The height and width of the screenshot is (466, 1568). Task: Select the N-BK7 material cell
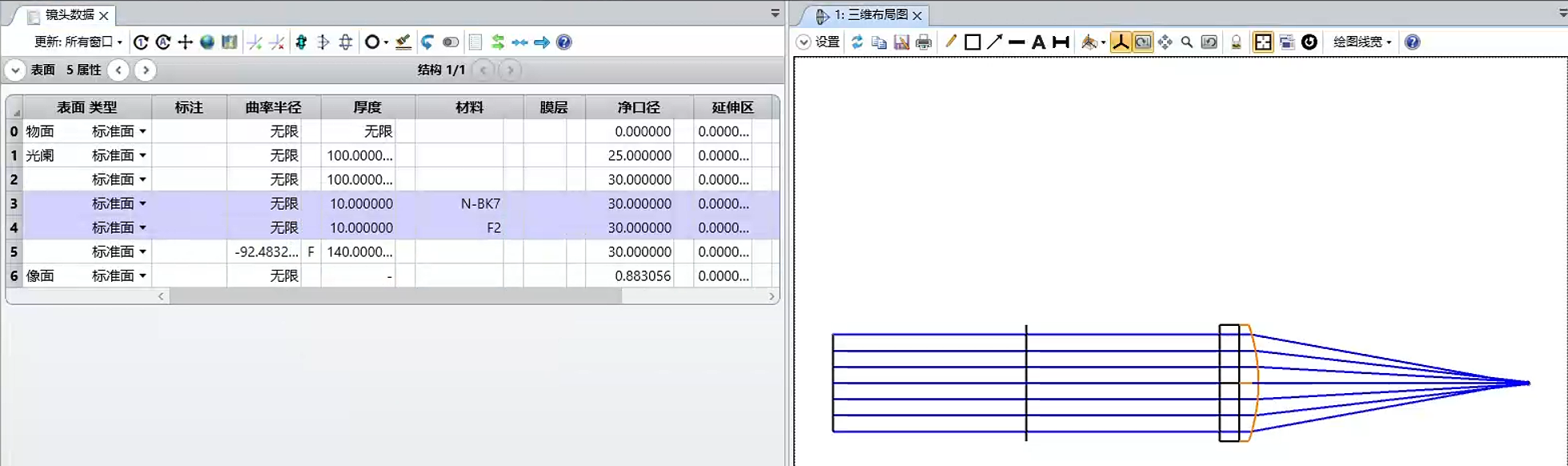[x=460, y=203]
